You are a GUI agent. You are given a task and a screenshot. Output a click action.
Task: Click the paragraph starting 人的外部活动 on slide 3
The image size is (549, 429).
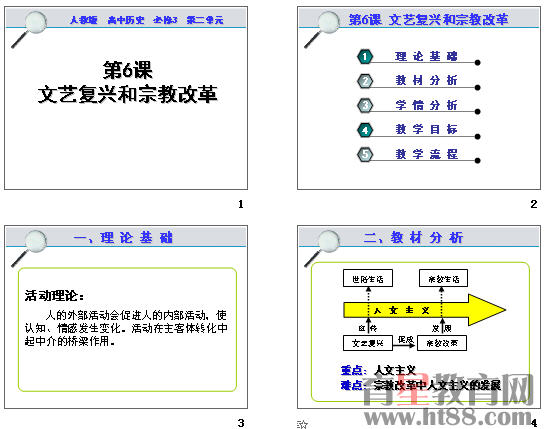point(126,328)
